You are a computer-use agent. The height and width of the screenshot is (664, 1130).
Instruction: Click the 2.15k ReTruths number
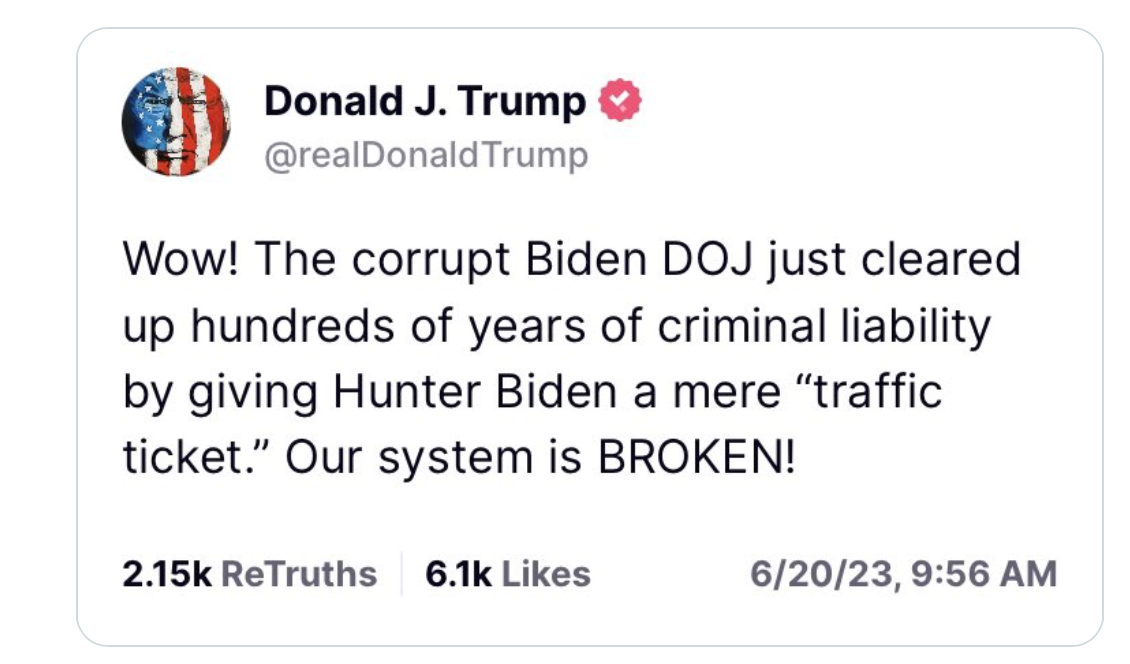tap(165, 574)
